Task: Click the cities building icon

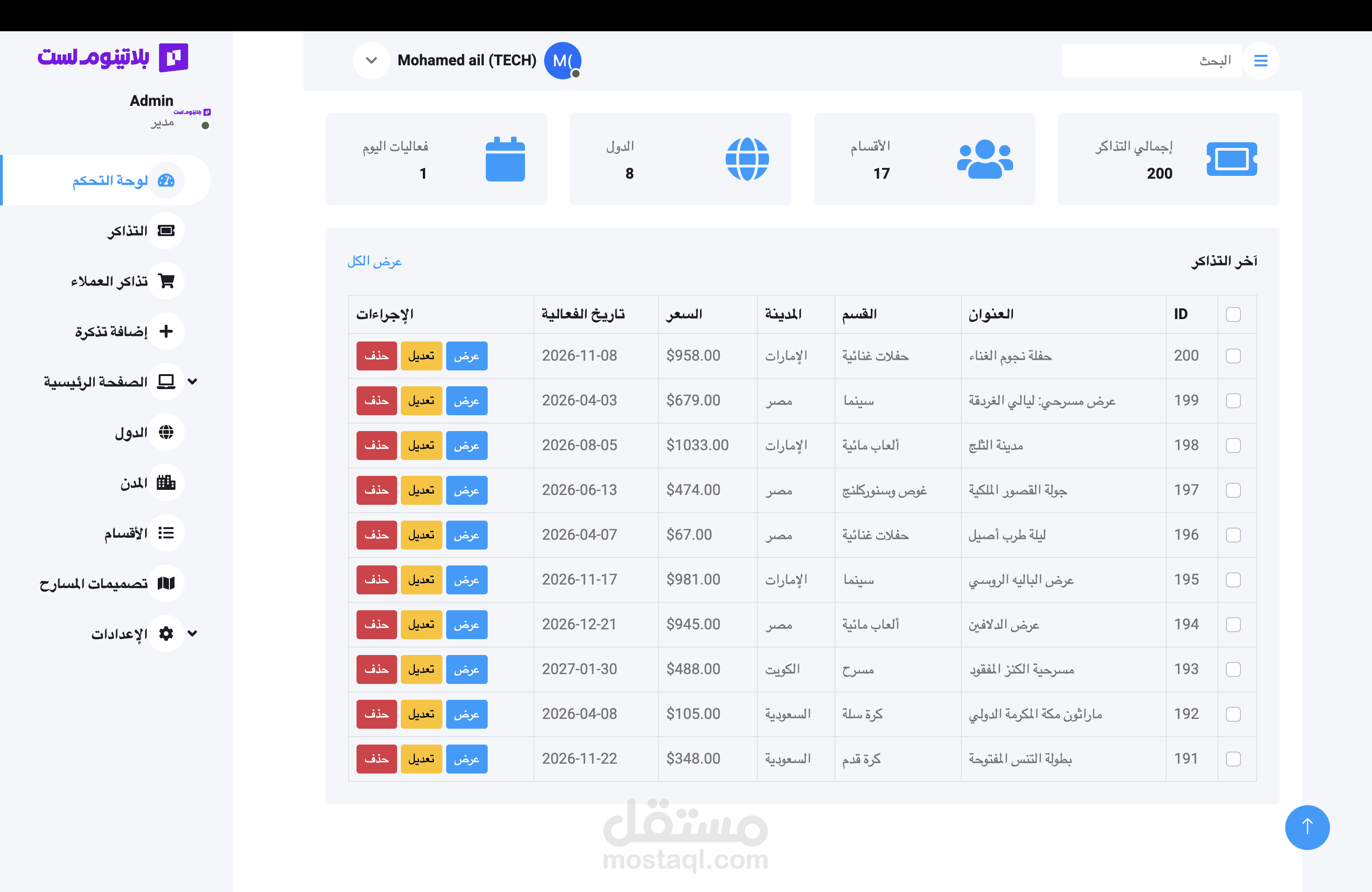Action: tap(166, 482)
